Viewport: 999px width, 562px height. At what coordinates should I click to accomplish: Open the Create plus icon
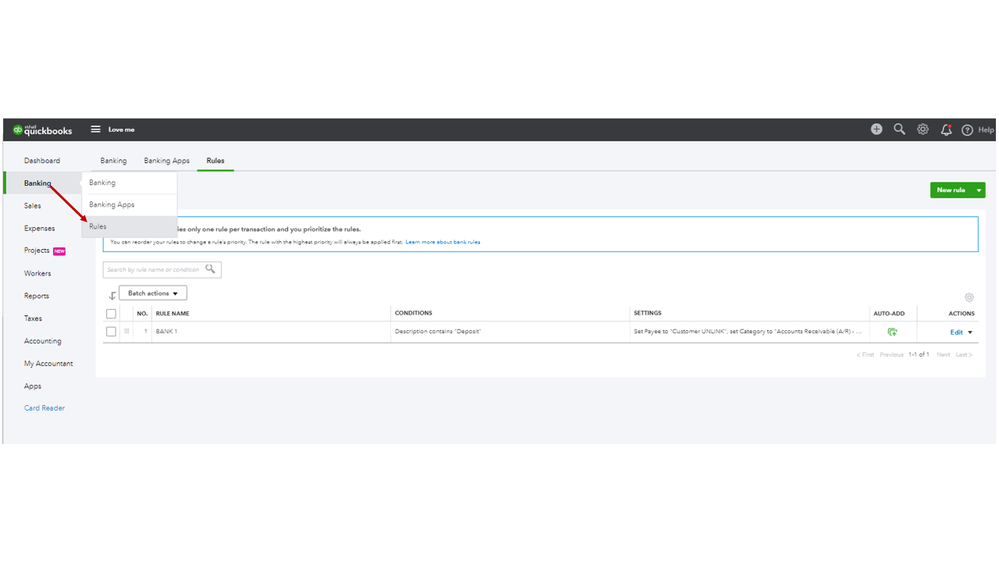click(x=877, y=129)
